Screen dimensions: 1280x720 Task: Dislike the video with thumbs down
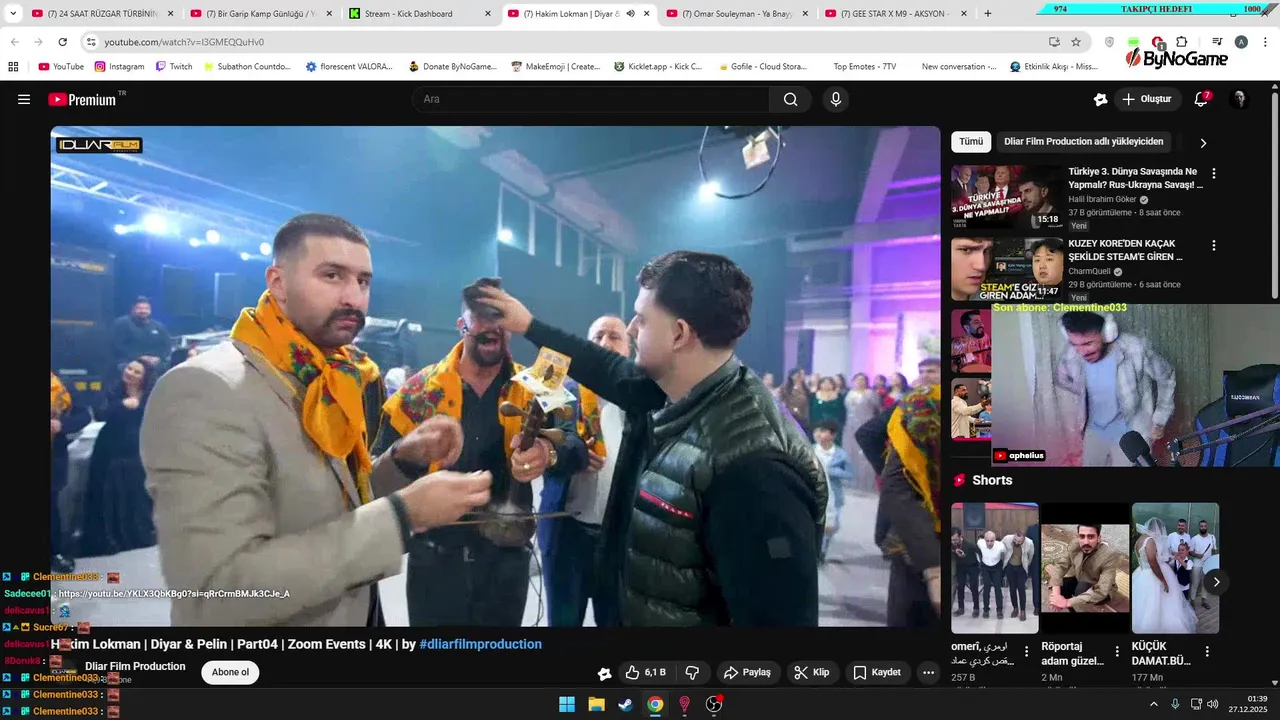[692, 673]
